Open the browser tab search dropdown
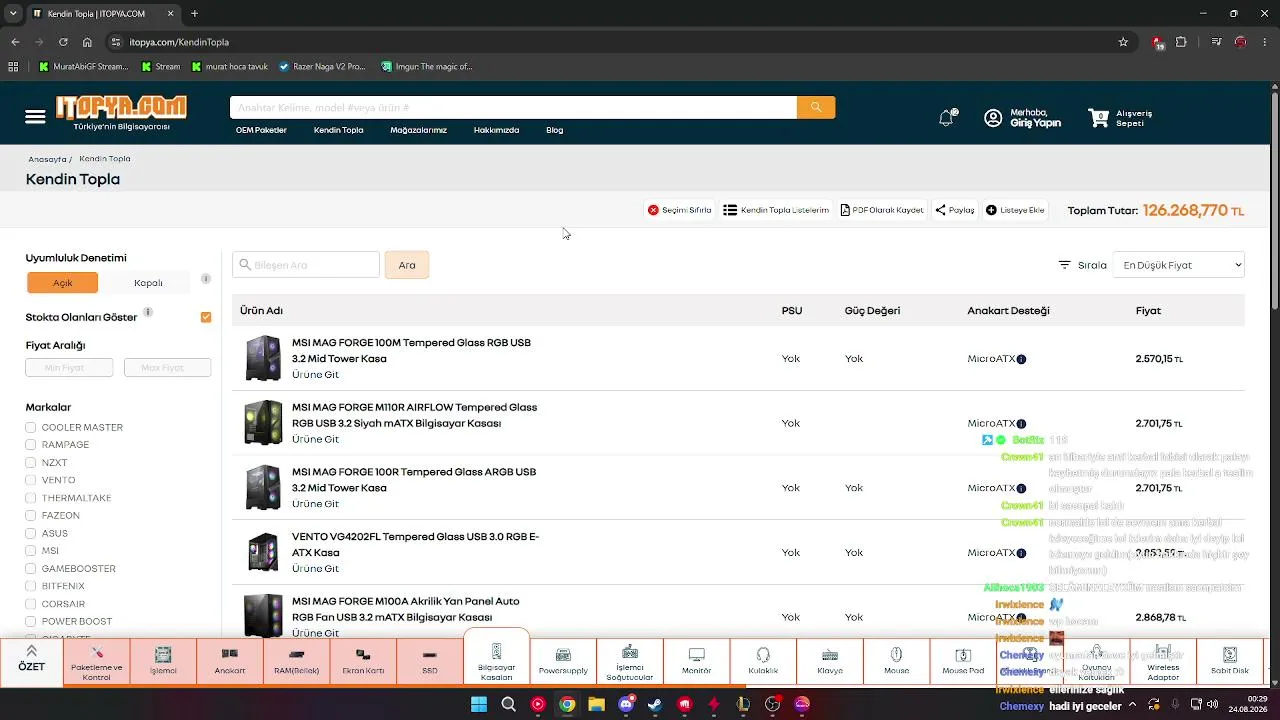Image resolution: width=1280 pixels, height=720 pixels. click(13, 13)
